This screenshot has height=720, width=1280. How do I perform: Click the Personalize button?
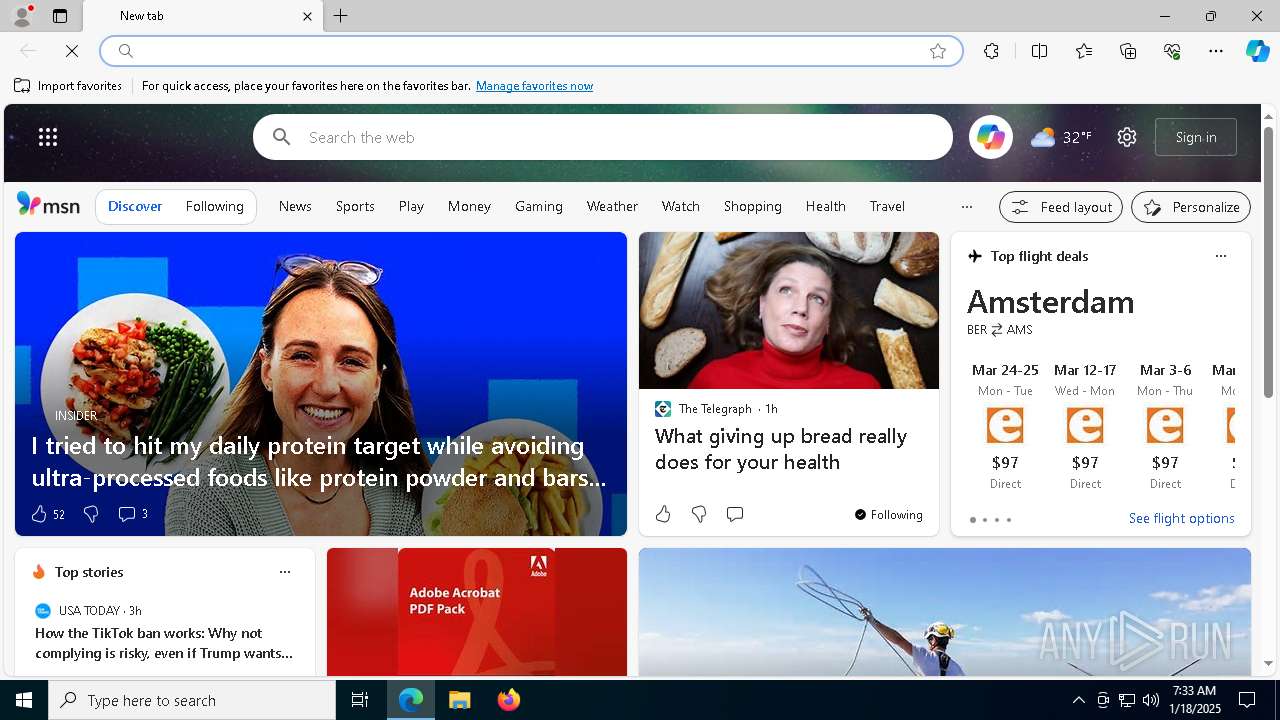pyautogui.click(x=1191, y=207)
